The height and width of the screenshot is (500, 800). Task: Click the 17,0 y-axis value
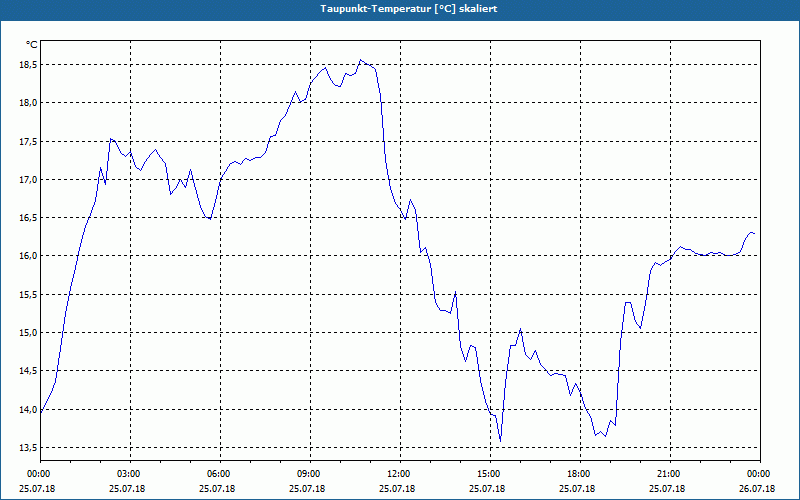click(x=29, y=180)
